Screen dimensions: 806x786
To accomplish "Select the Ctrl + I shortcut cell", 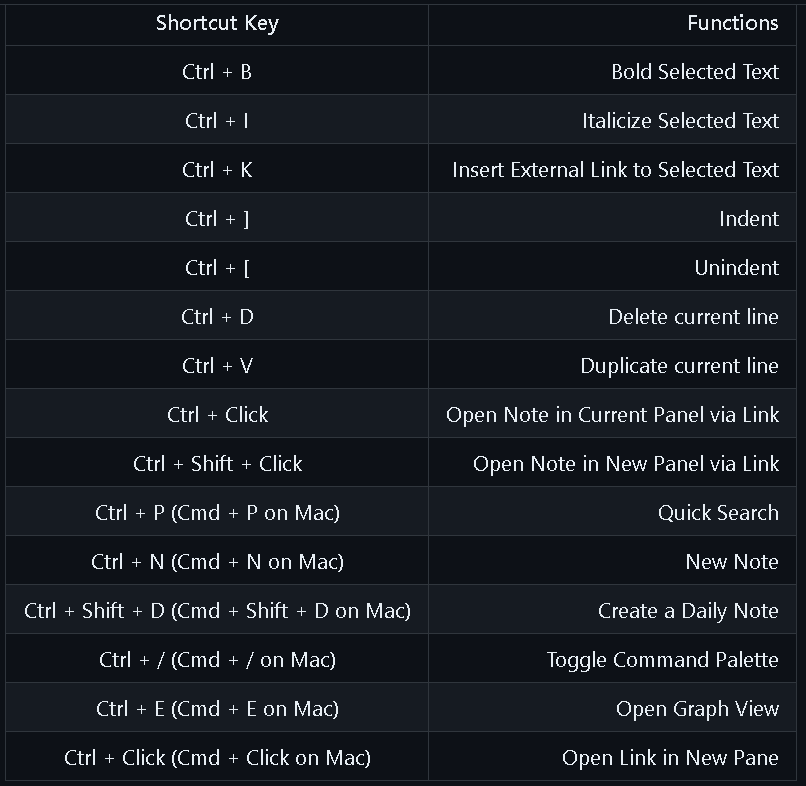I will (x=217, y=121).
